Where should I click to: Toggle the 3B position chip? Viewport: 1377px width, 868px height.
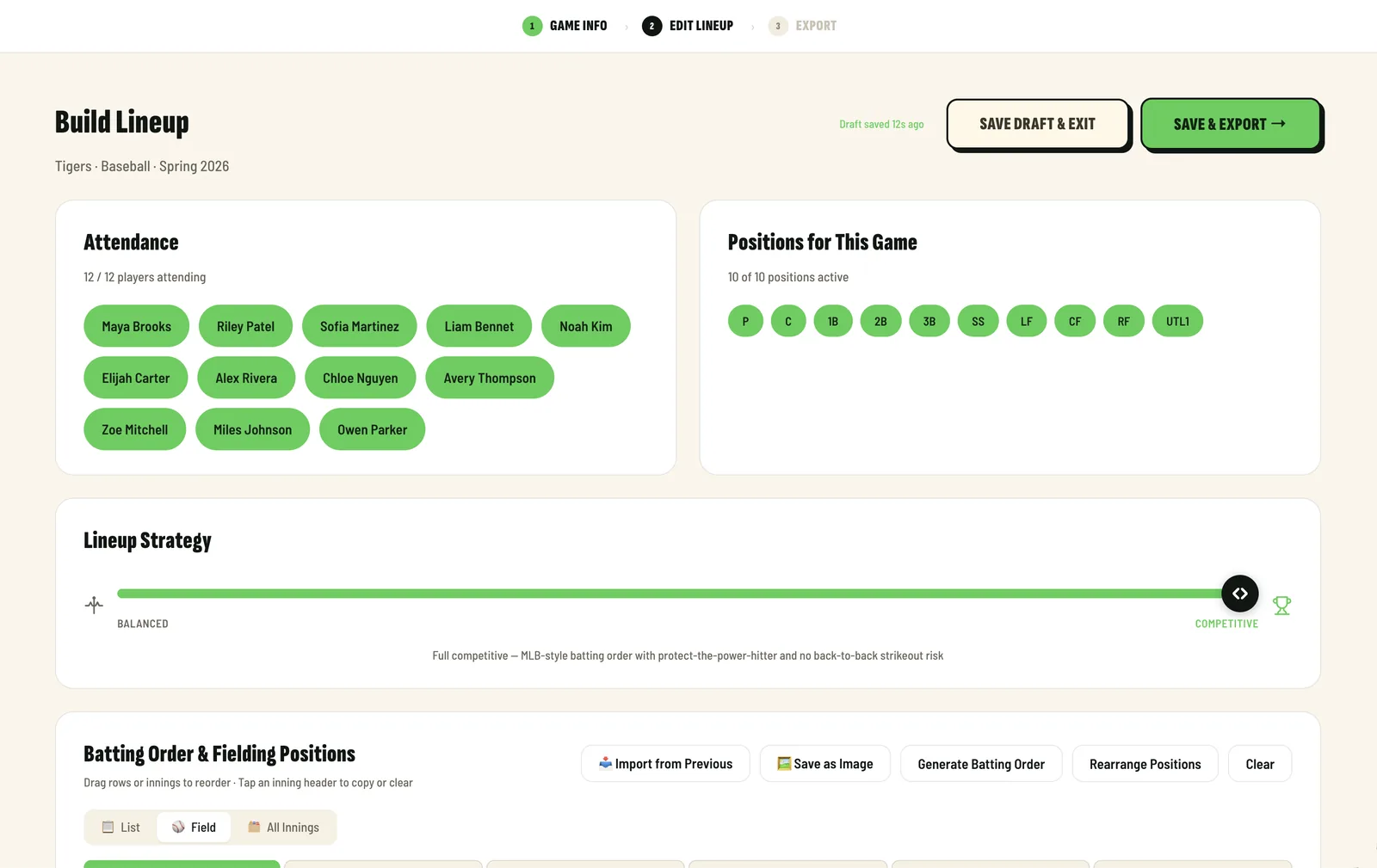point(929,321)
